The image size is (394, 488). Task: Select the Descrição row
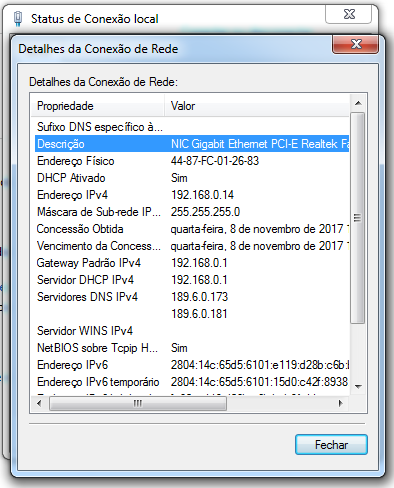[x=192, y=144]
